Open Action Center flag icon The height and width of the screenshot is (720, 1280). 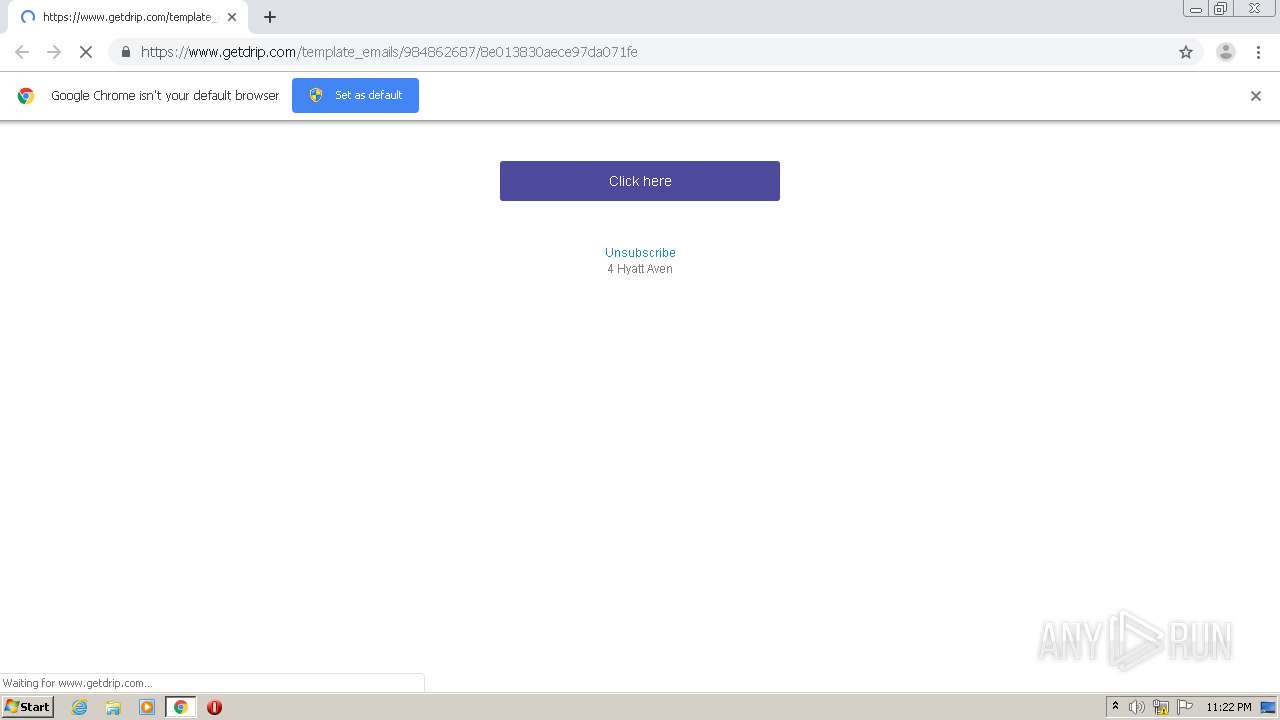1185,707
